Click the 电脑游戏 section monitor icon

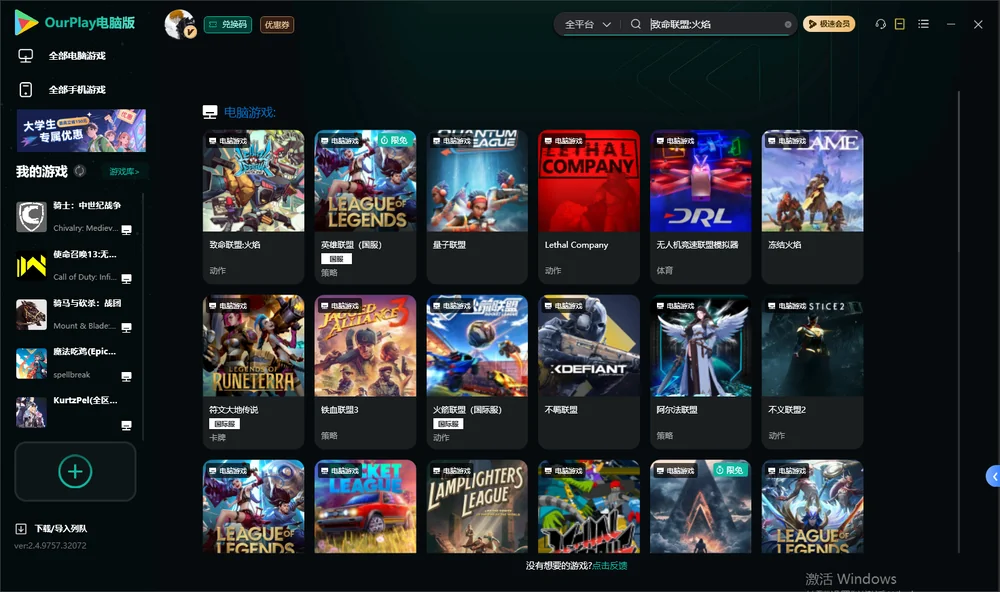point(210,112)
